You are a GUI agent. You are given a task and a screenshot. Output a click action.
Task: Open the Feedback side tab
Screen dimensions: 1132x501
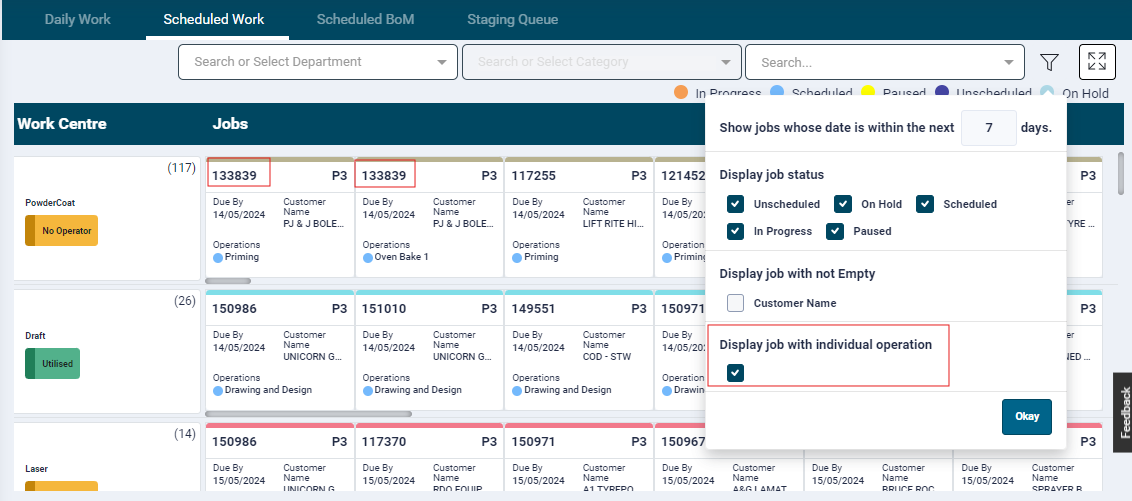click(x=1124, y=412)
